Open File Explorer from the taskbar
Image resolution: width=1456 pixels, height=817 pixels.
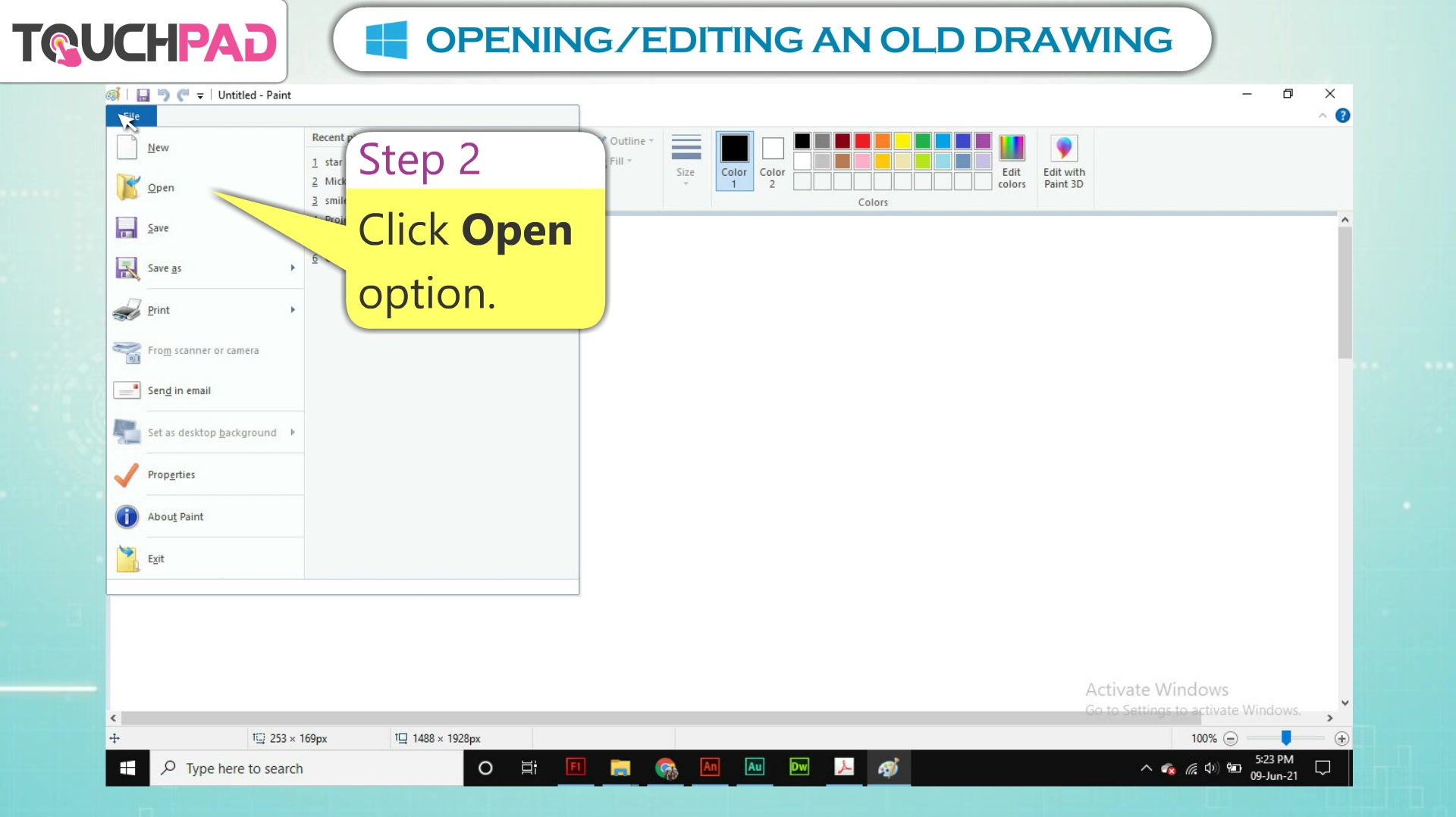tap(620, 768)
